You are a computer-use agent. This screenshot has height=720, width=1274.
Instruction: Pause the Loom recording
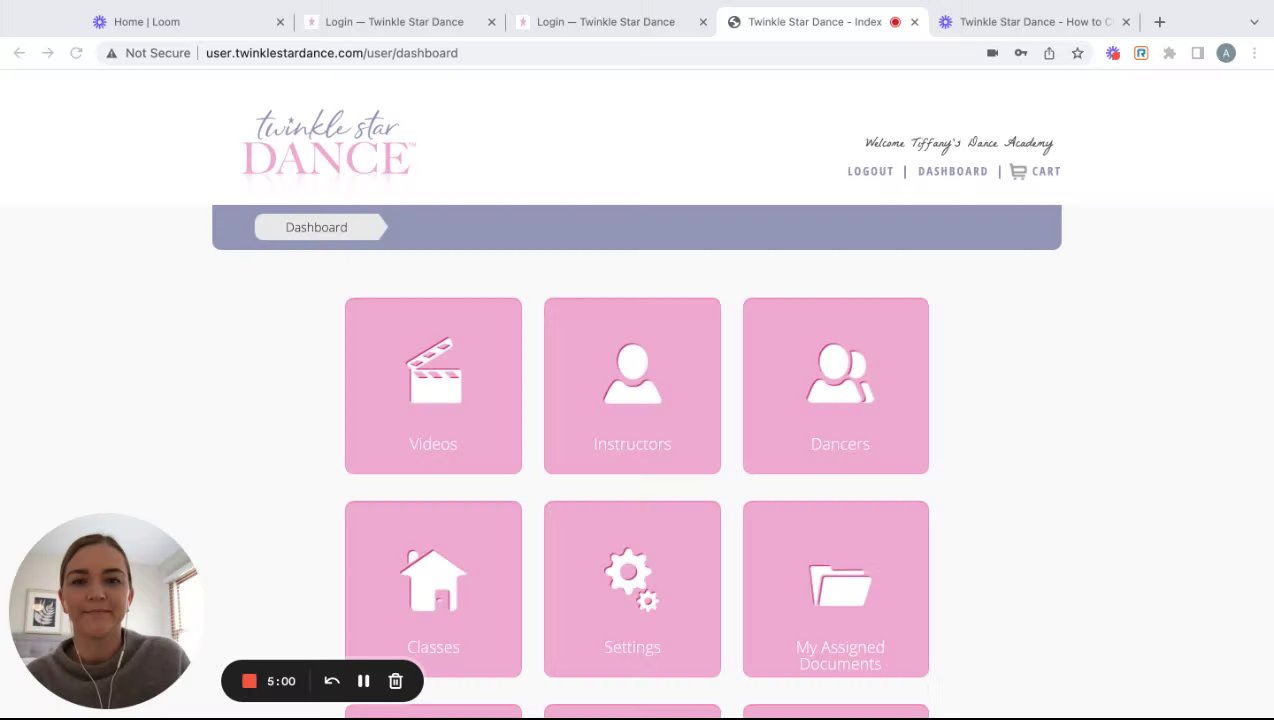pos(364,681)
